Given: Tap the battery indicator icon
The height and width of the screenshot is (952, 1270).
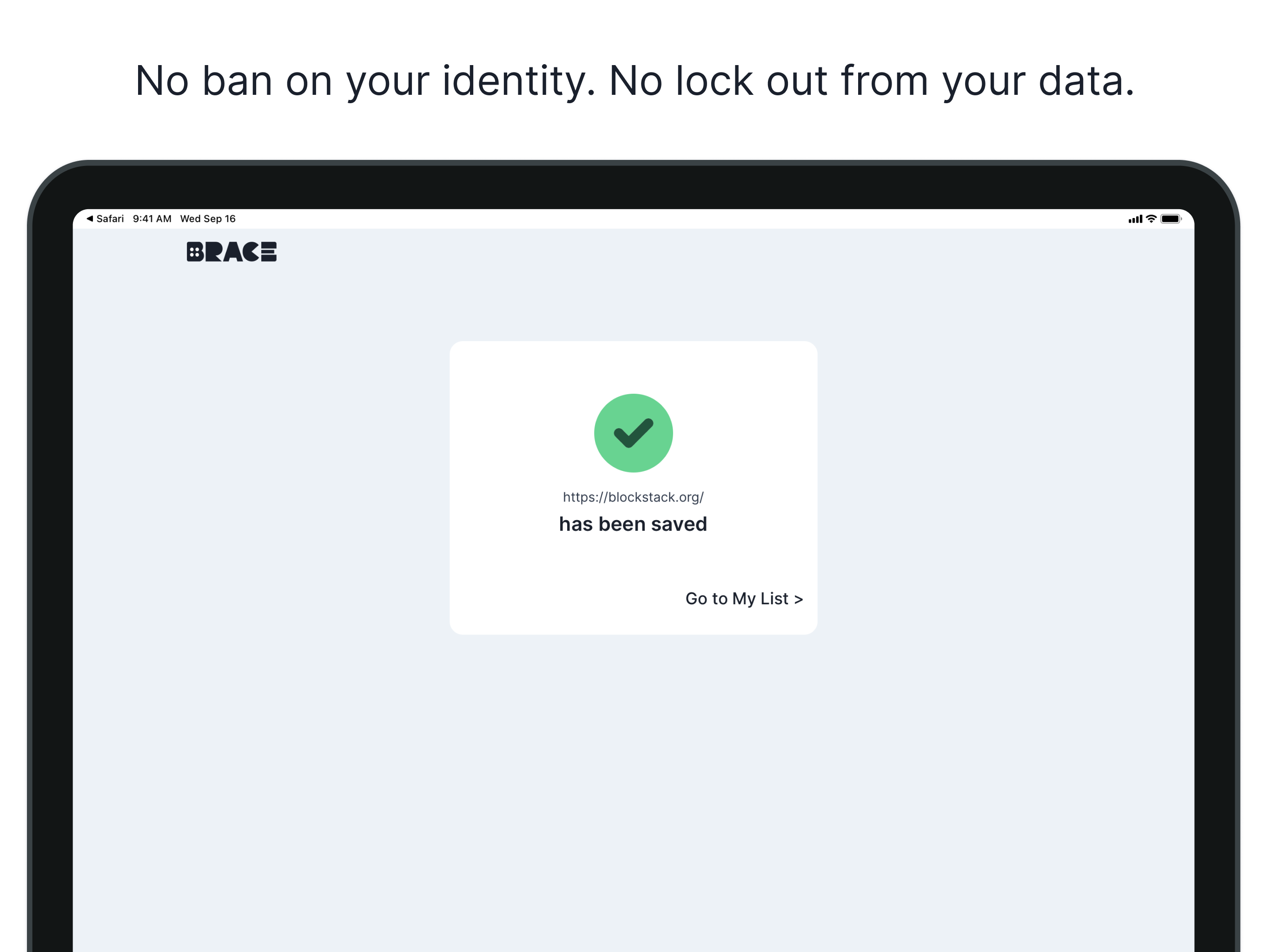Looking at the screenshot, I should [1171, 218].
